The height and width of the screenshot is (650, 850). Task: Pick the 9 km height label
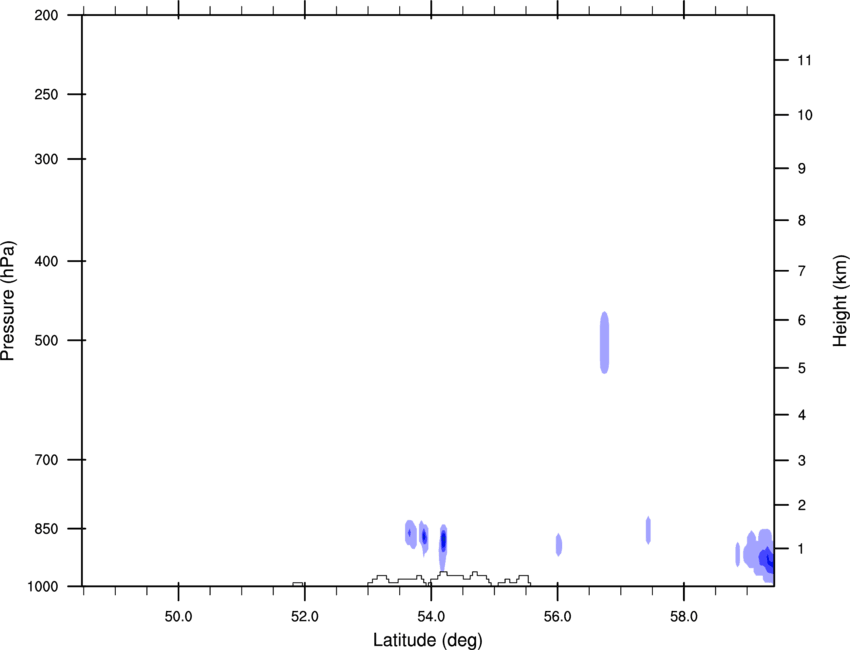(x=802, y=169)
